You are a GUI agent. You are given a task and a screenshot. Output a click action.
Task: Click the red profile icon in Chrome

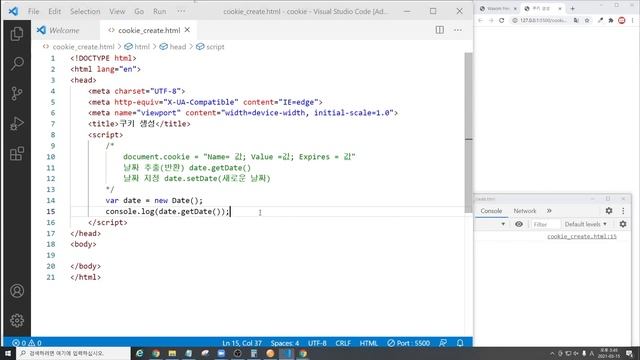[x=622, y=20]
